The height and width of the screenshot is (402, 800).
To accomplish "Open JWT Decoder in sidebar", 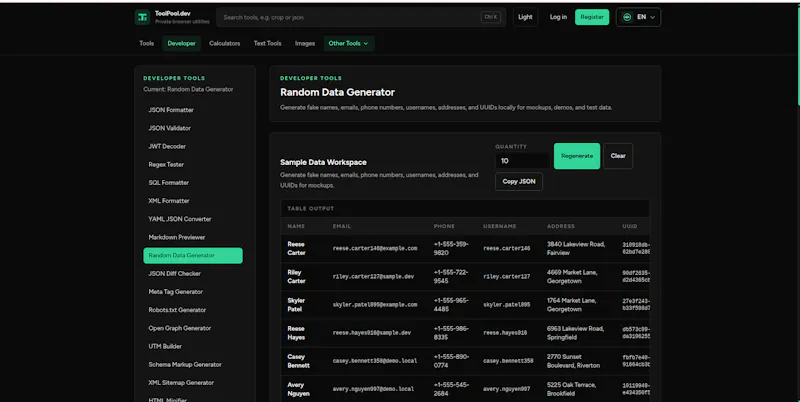I will point(193,146).
